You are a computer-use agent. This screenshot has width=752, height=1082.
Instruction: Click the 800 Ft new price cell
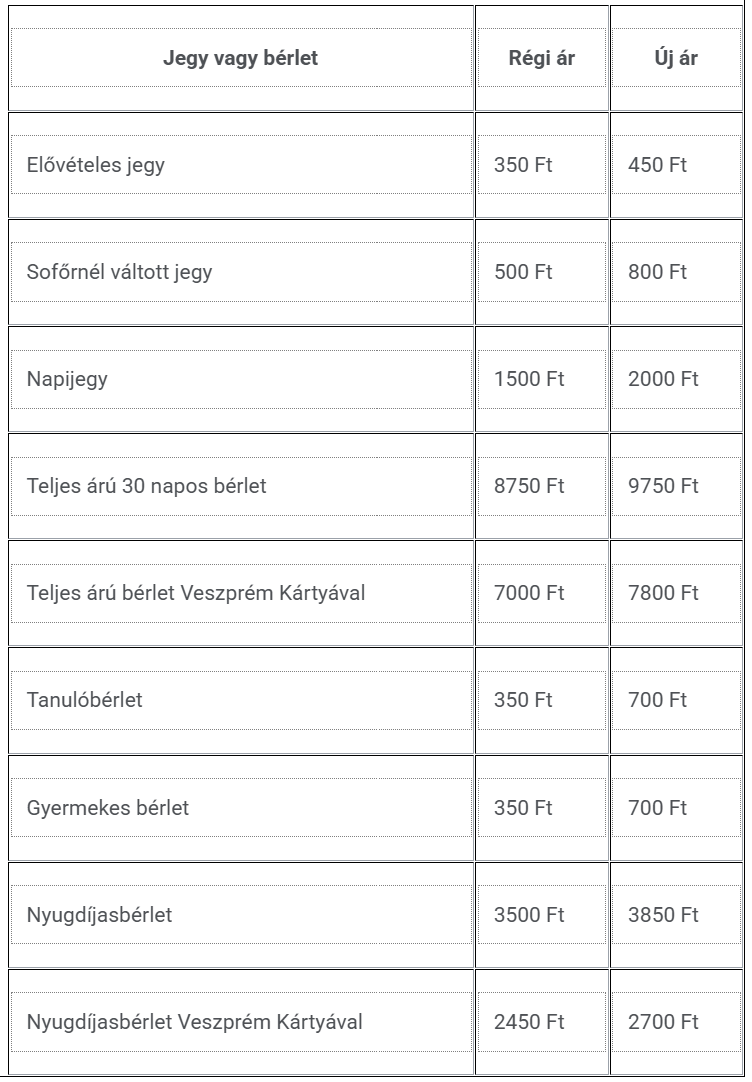(x=676, y=272)
